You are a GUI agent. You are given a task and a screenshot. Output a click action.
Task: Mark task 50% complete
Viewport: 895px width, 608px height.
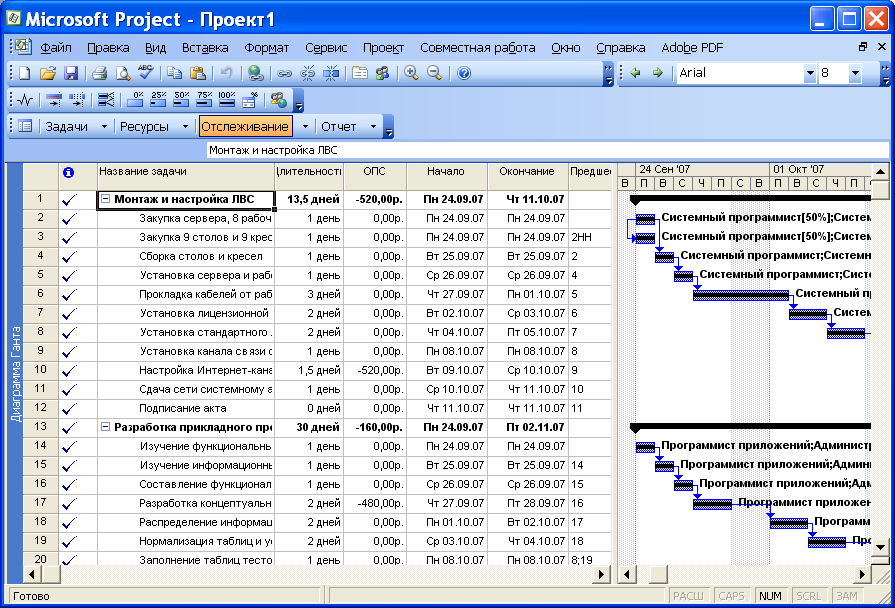(x=181, y=100)
